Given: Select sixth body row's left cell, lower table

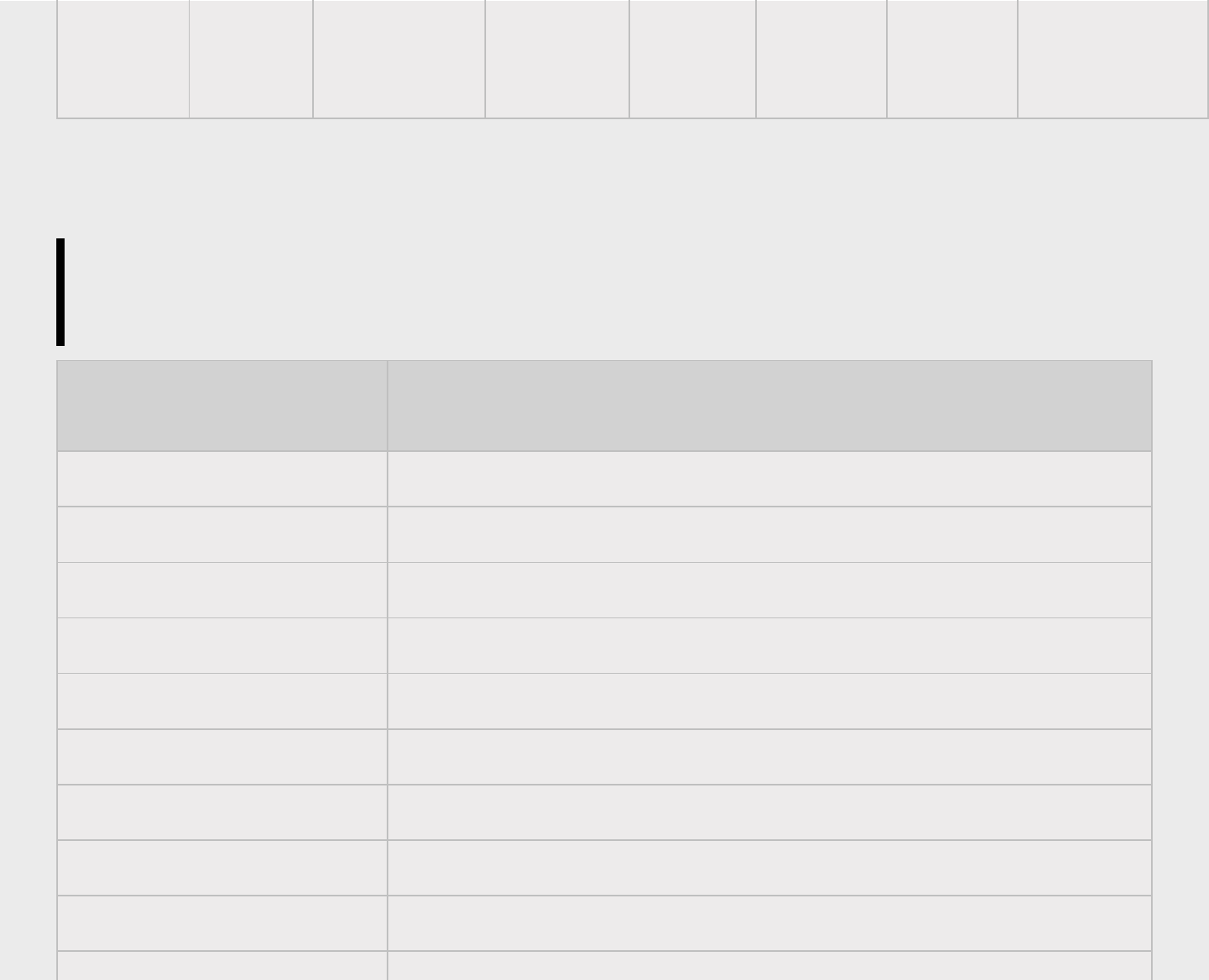Looking at the screenshot, I should coord(222,757).
